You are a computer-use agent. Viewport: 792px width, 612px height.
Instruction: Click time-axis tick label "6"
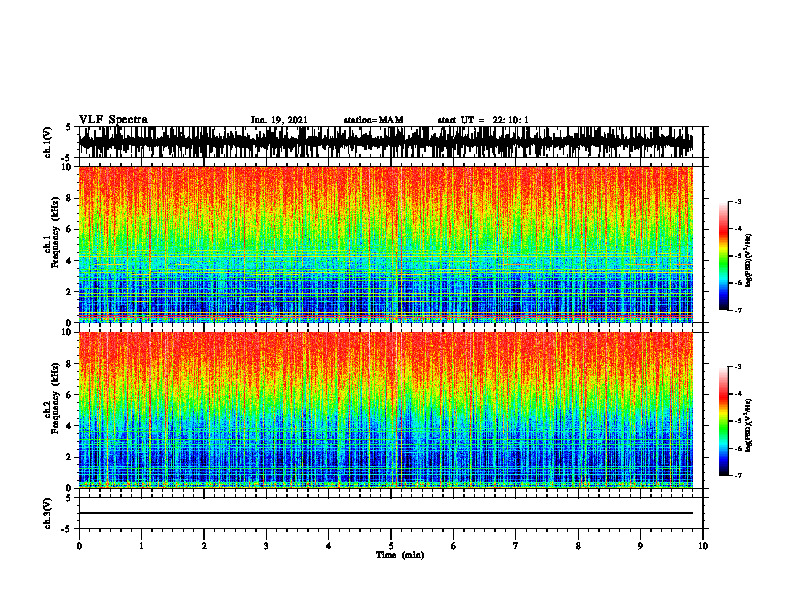coord(454,546)
